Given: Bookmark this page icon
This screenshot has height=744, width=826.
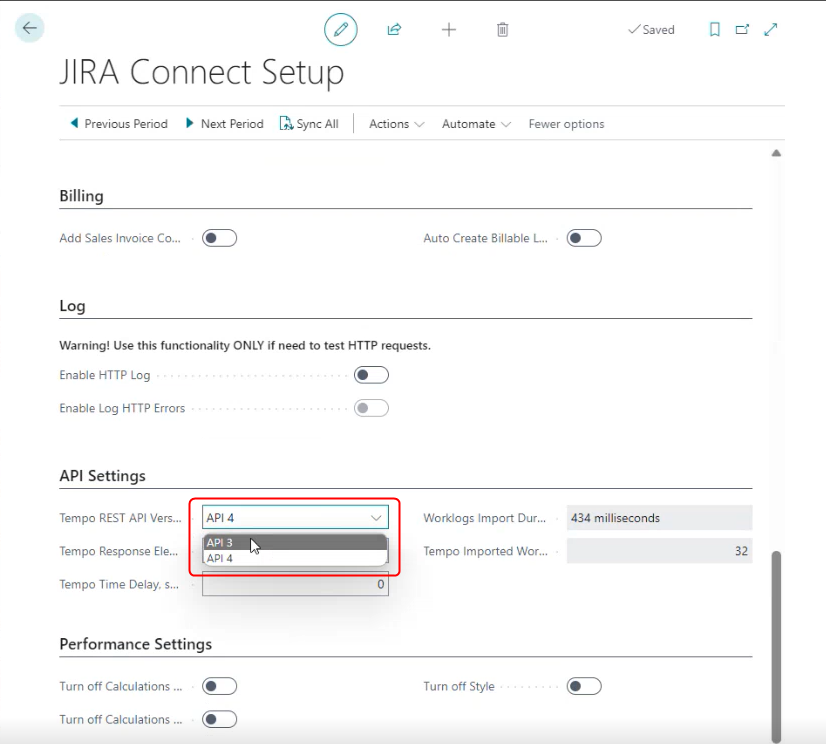Looking at the screenshot, I should [715, 30].
